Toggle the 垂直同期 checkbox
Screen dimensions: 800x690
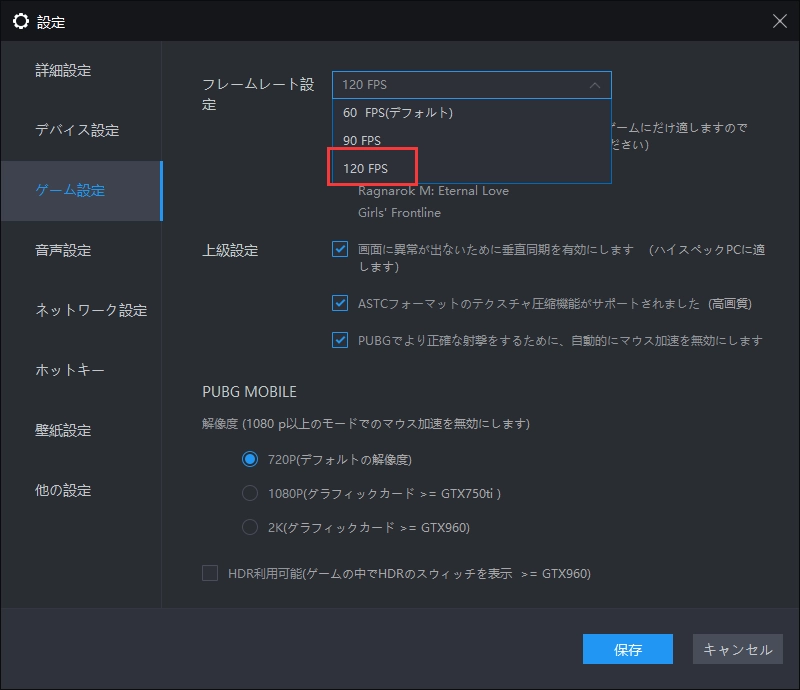tap(340, 250)
